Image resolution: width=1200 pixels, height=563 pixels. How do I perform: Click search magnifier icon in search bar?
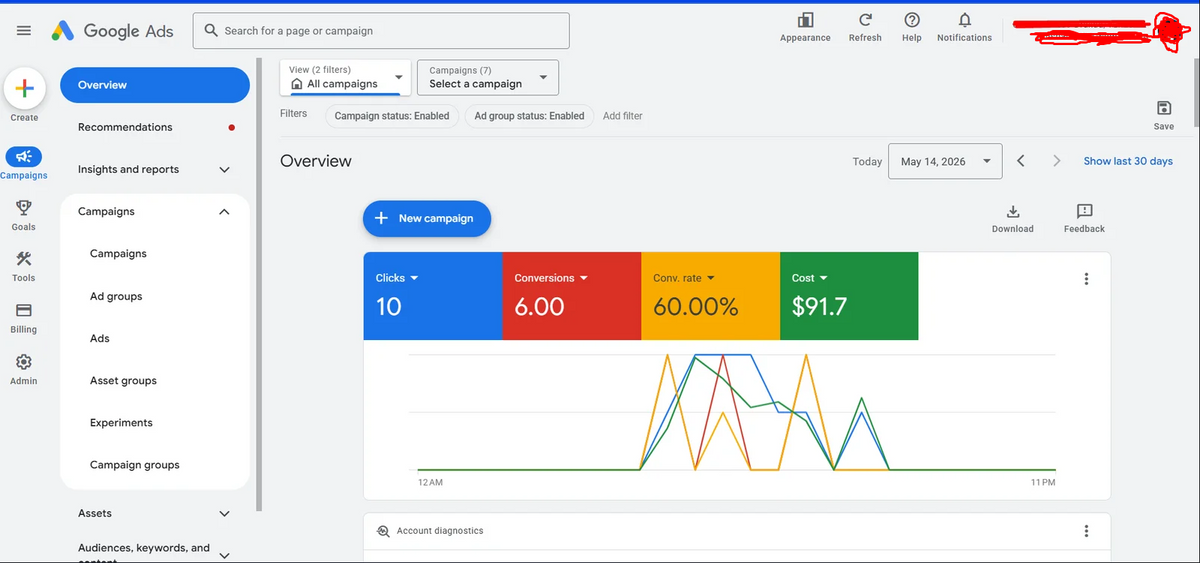[211, 31]
